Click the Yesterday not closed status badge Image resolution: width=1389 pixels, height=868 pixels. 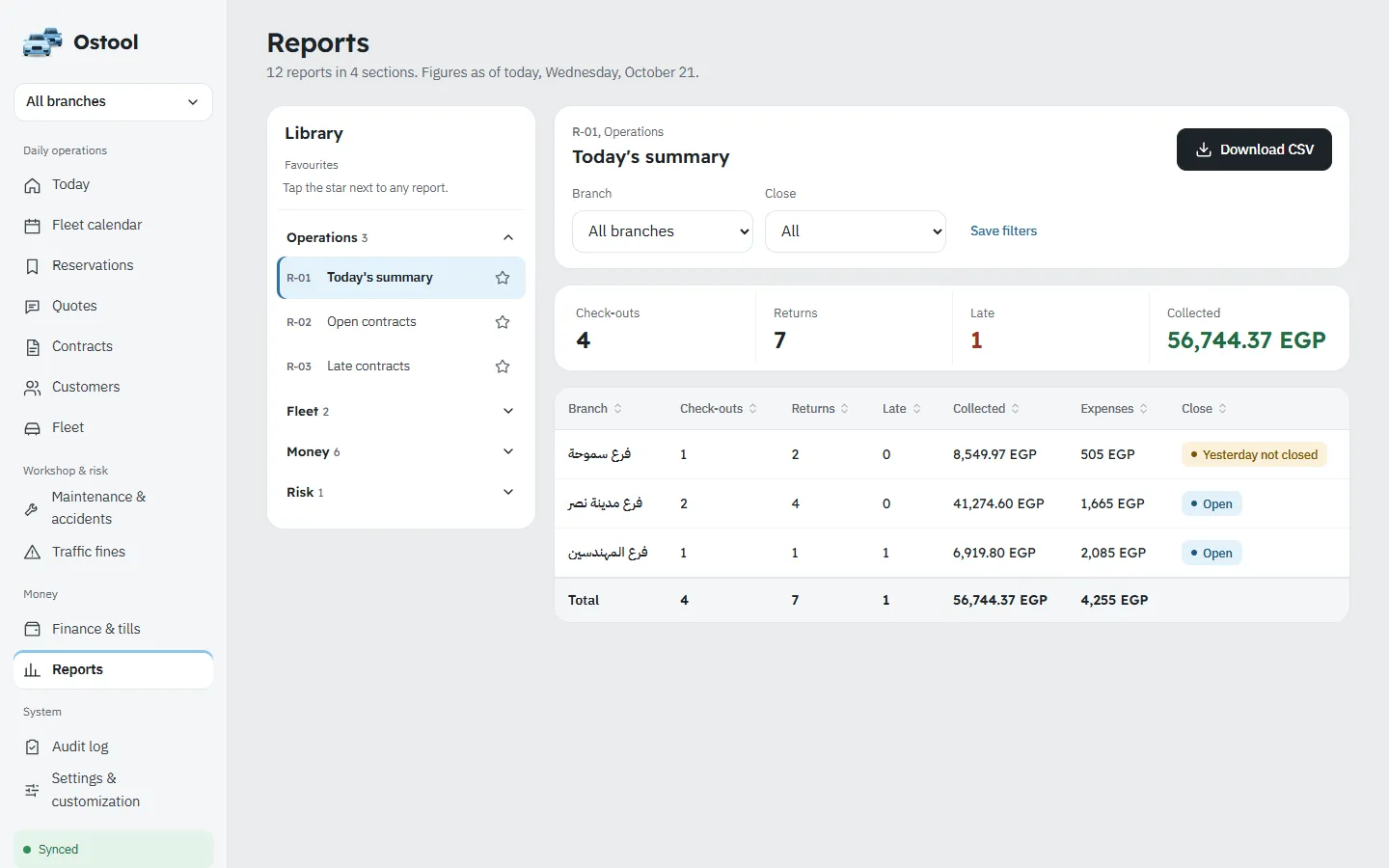[x=1254, y=455]
